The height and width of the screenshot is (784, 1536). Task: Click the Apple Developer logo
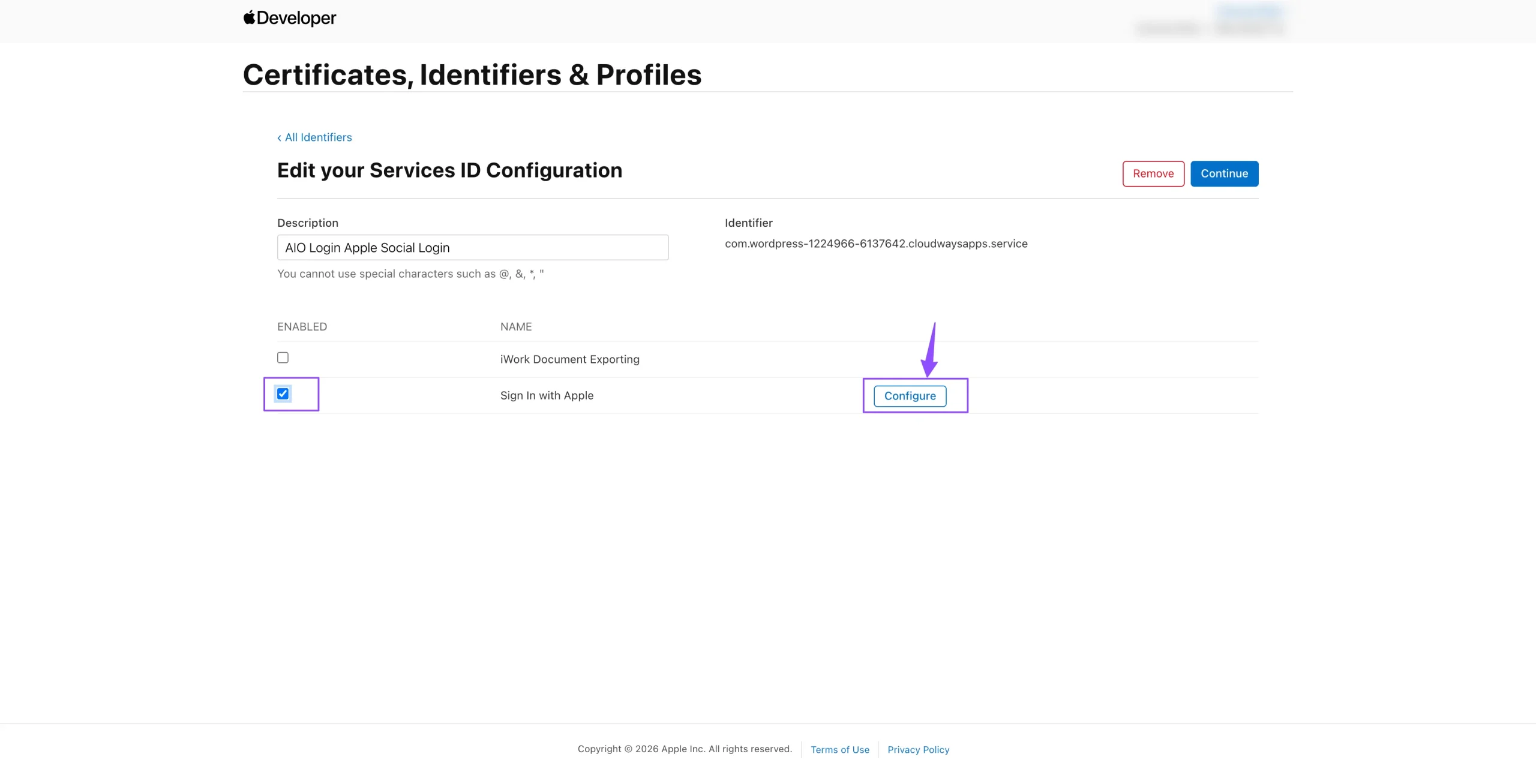pos(289,18)
